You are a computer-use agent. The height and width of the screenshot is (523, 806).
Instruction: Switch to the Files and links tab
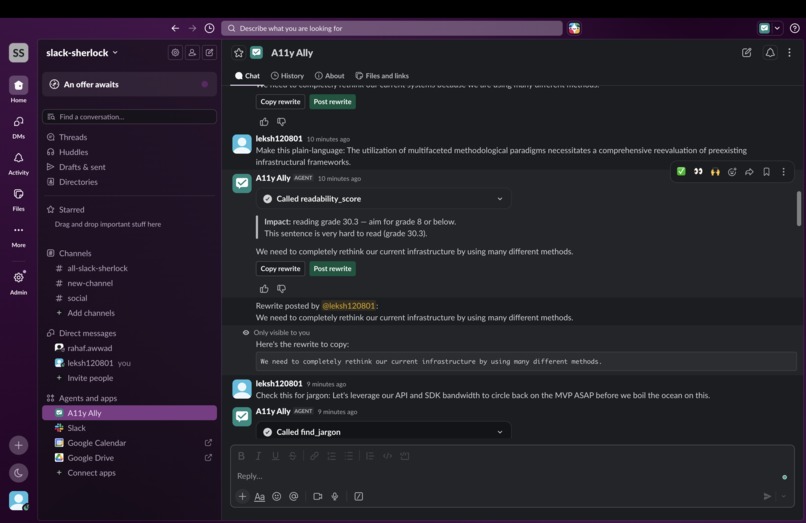click(382, 76)
